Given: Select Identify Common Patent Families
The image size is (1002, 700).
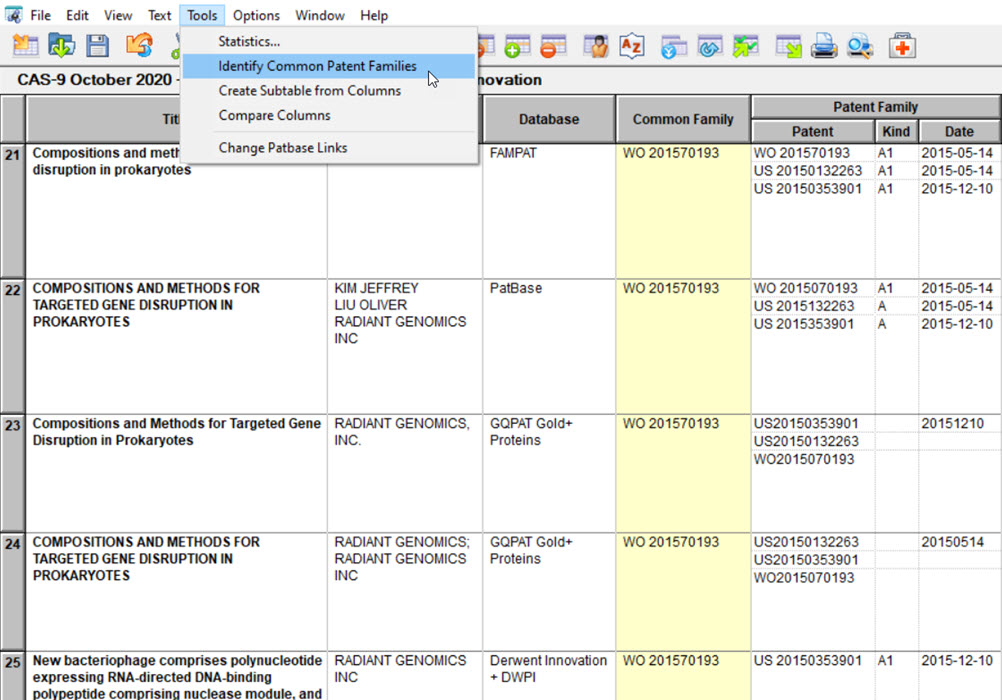Looking at the screenshot, I should 317,66.
